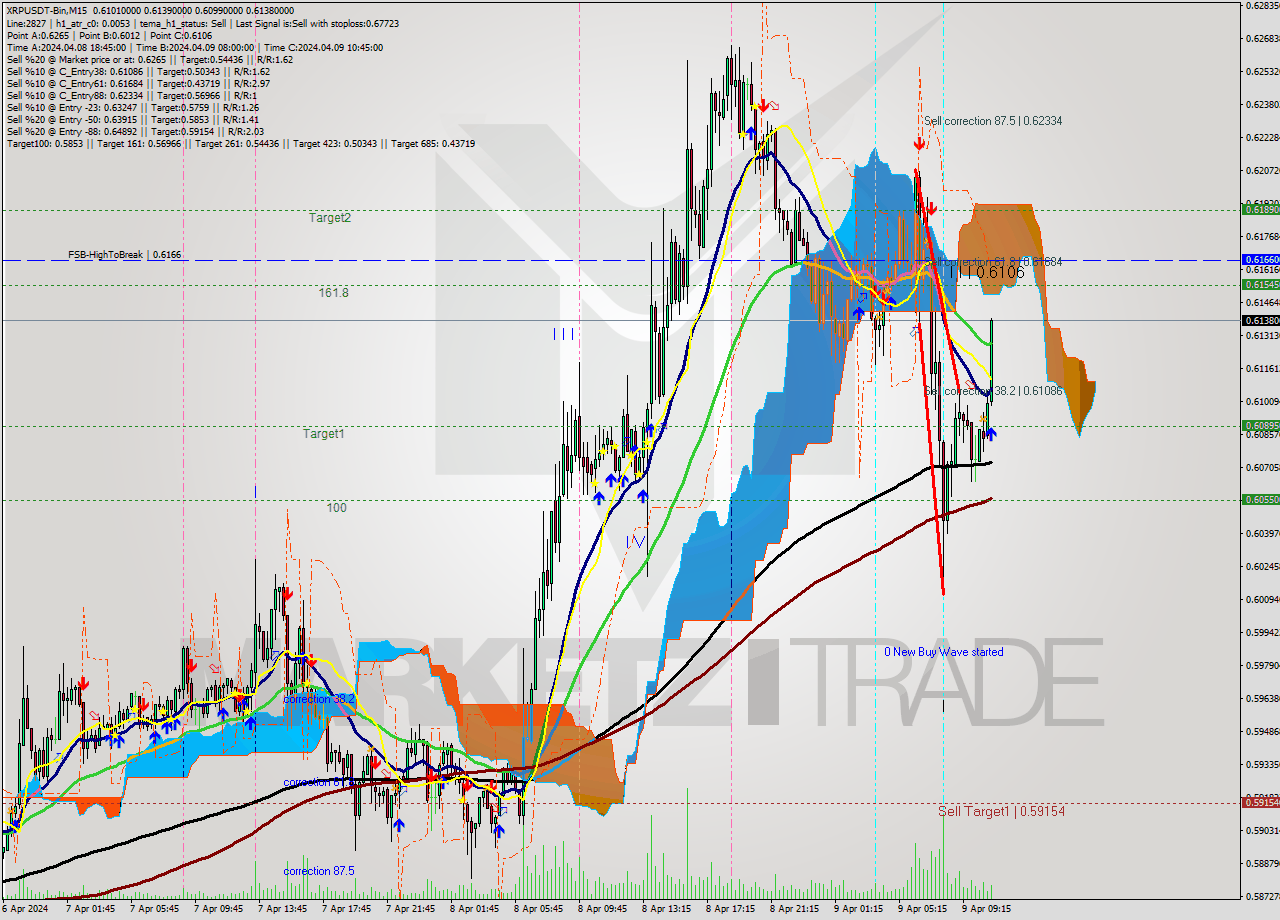Click the '7 Apr 13:45' time axis label

(x=281, y=909)
